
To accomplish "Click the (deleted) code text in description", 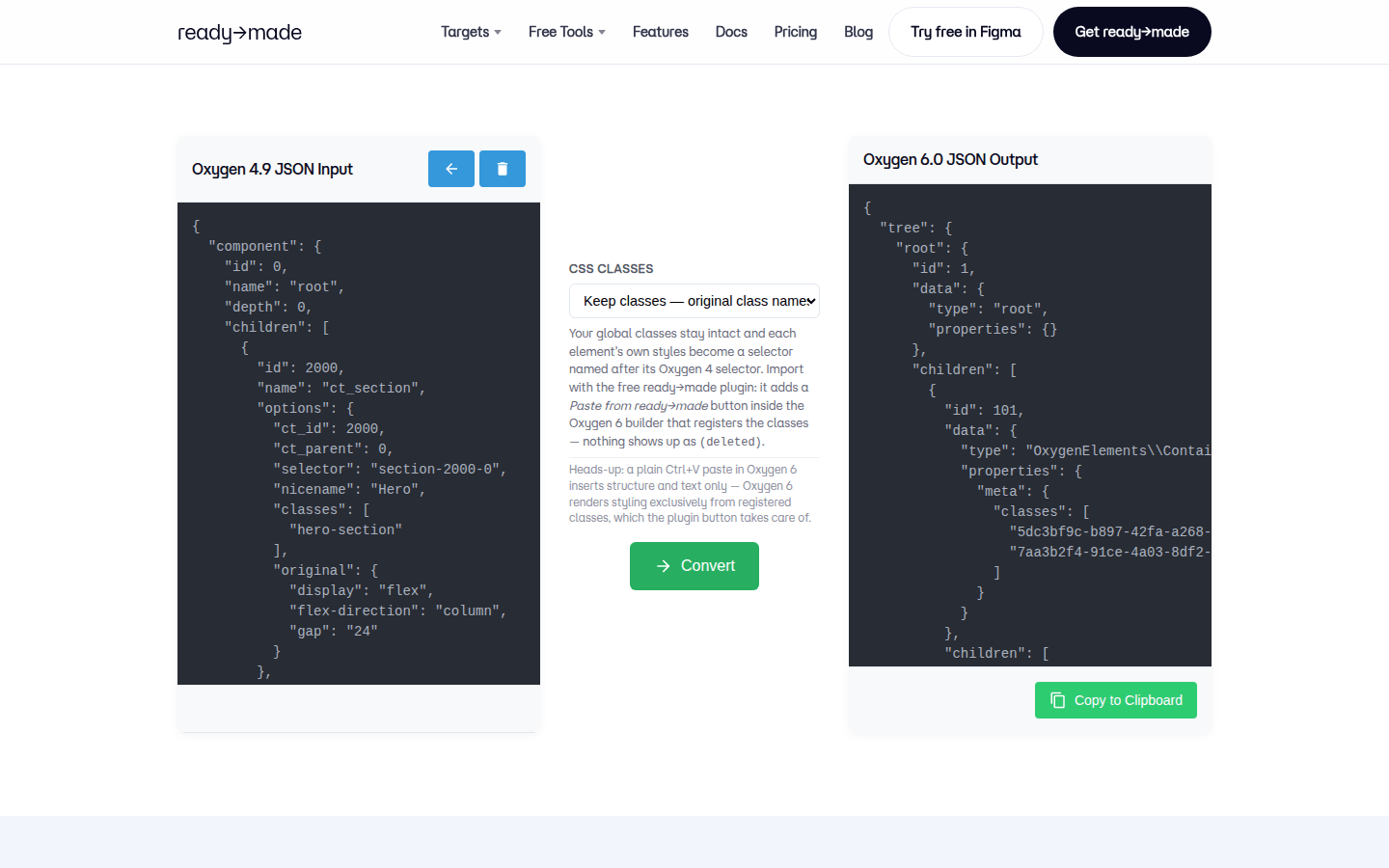I will tap(732, 442).
